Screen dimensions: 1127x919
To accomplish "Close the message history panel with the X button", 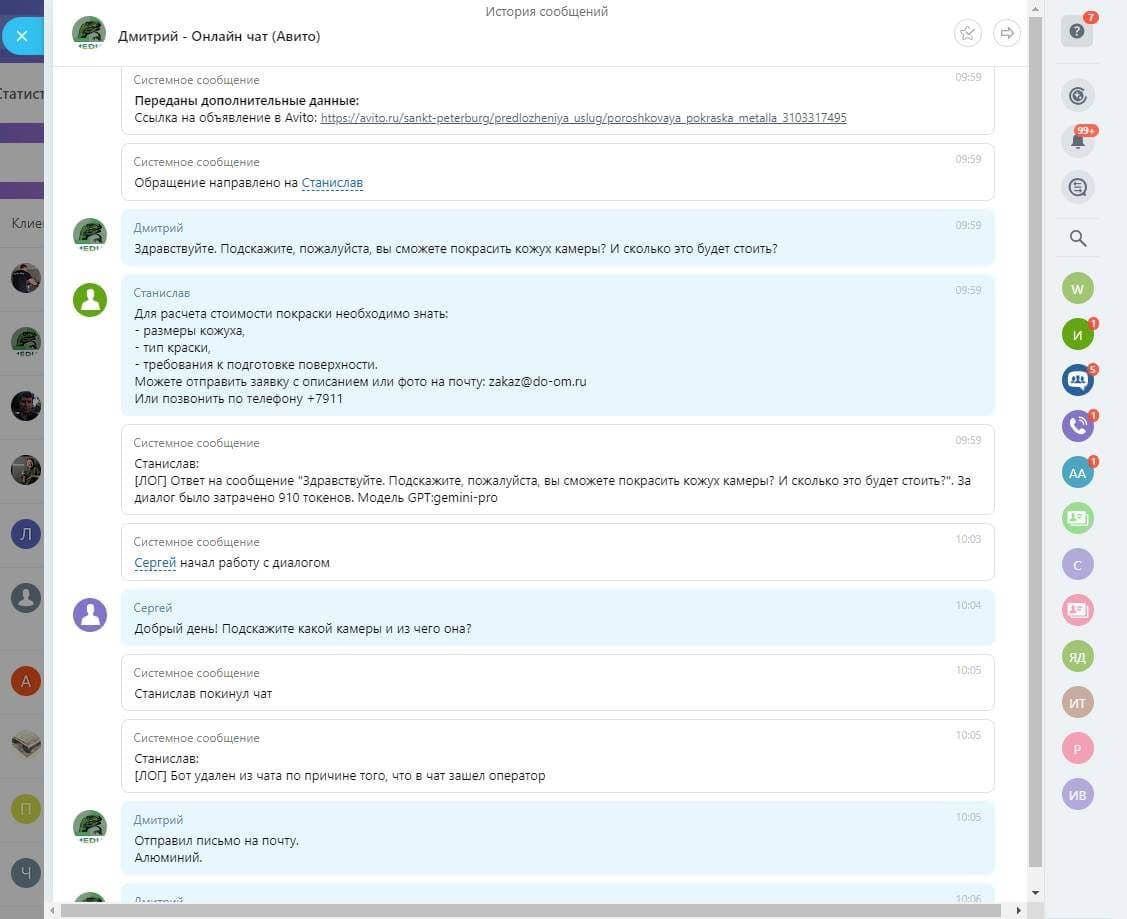I will [x=22, y=36].
